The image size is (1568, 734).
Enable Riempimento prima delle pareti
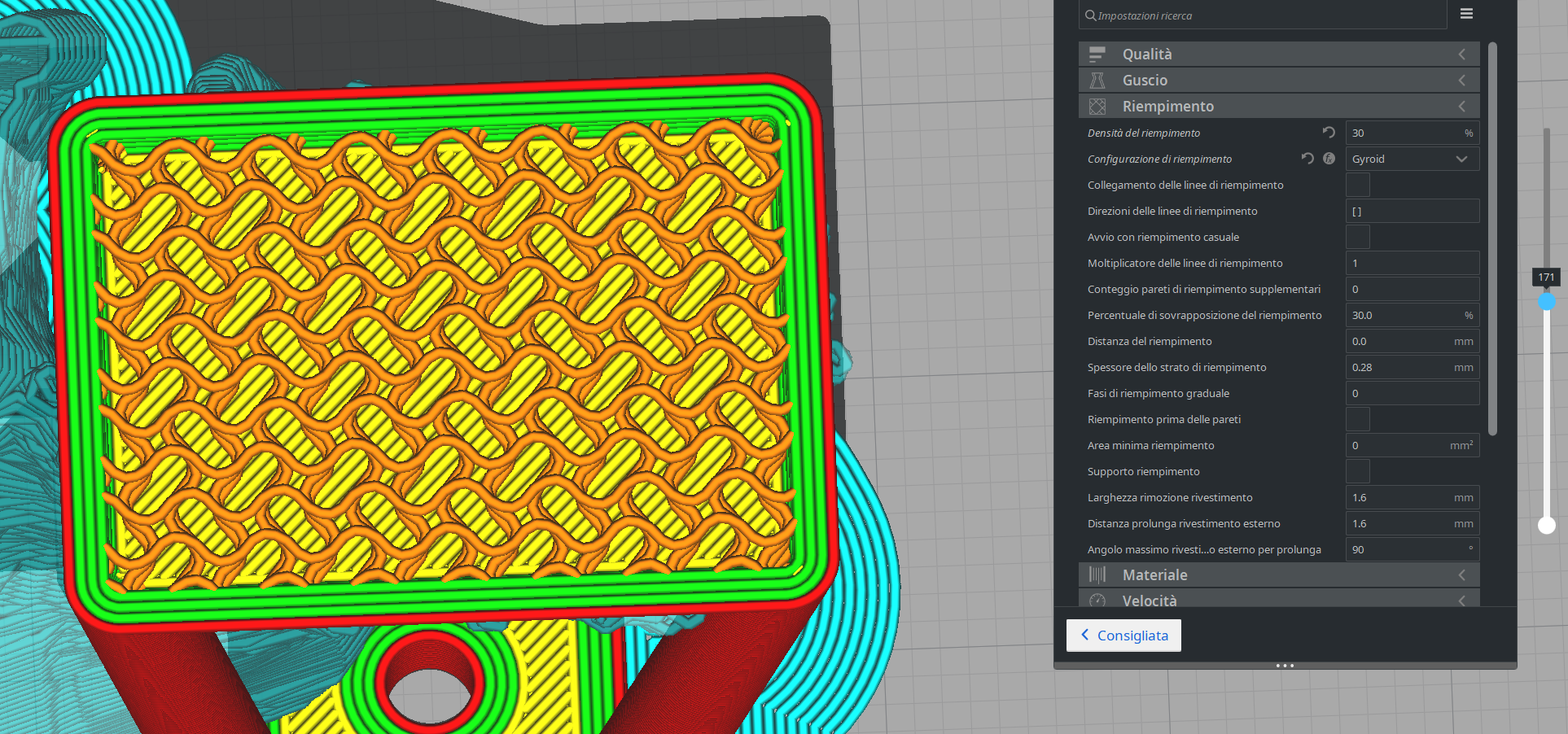(x=1357, y=419)
